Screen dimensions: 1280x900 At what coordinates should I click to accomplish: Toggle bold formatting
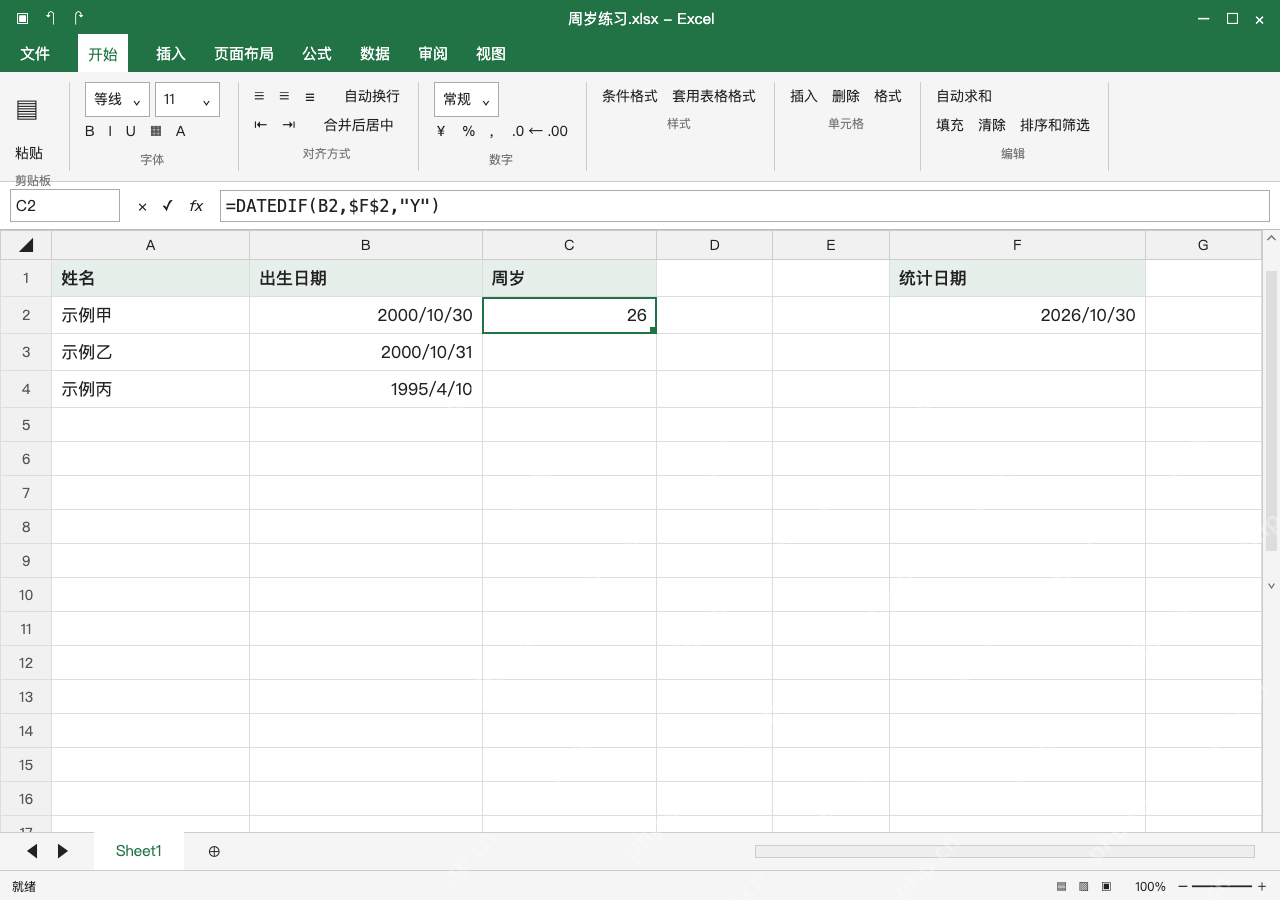(x=90, y=131)
